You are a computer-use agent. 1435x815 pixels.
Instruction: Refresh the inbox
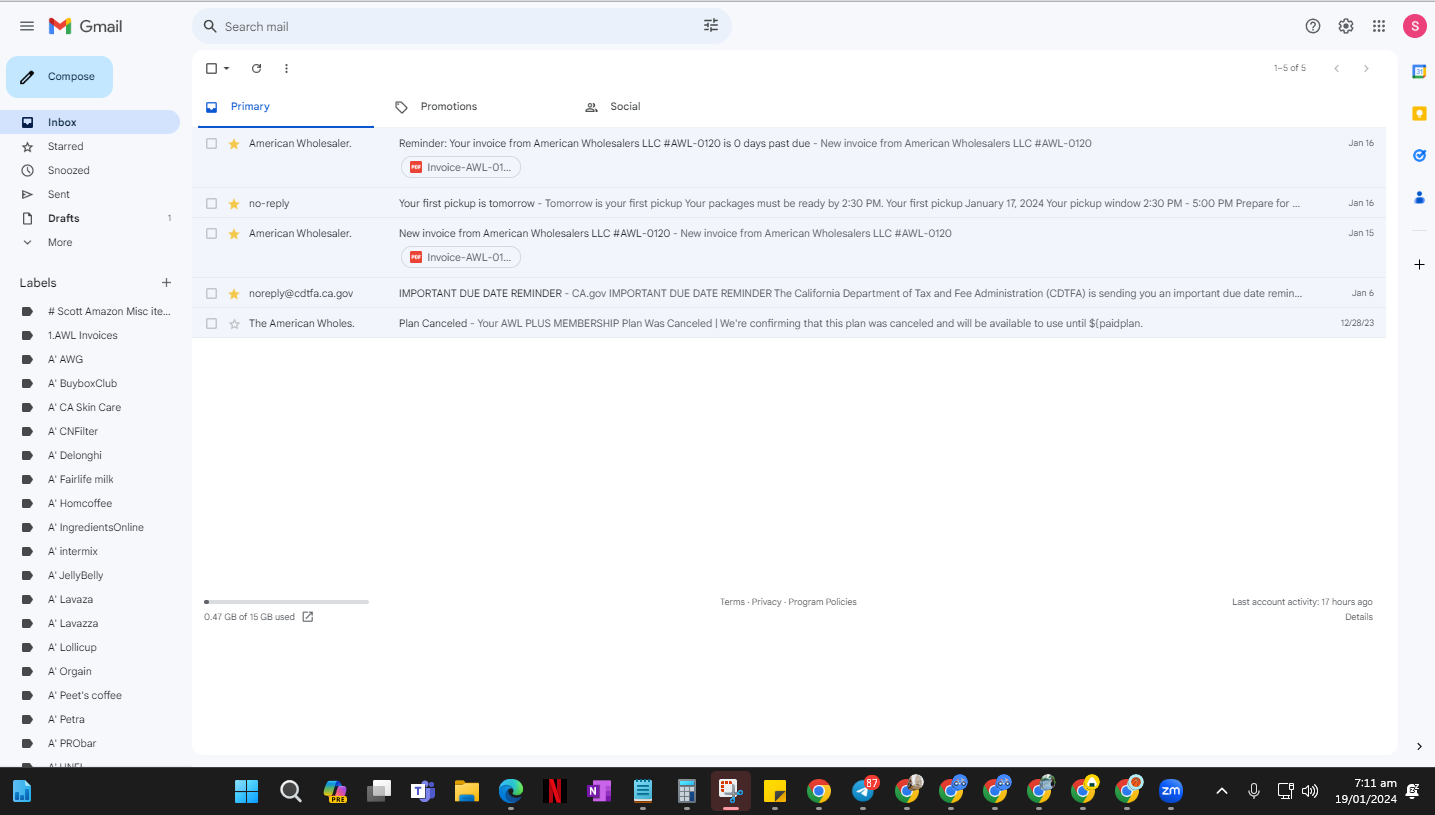click(256, 68)
